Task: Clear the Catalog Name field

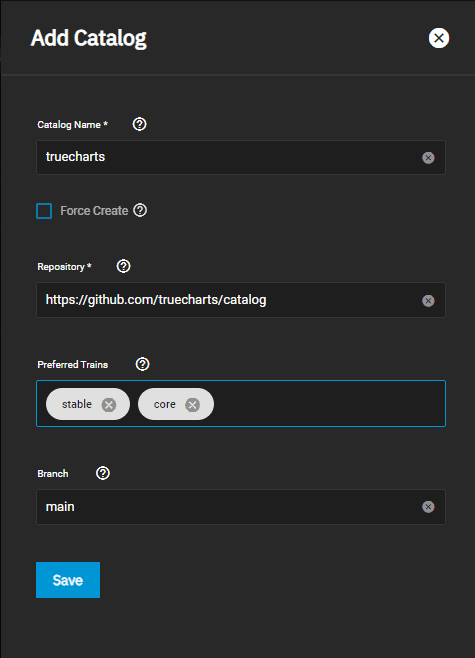Action: coord(428,158)
